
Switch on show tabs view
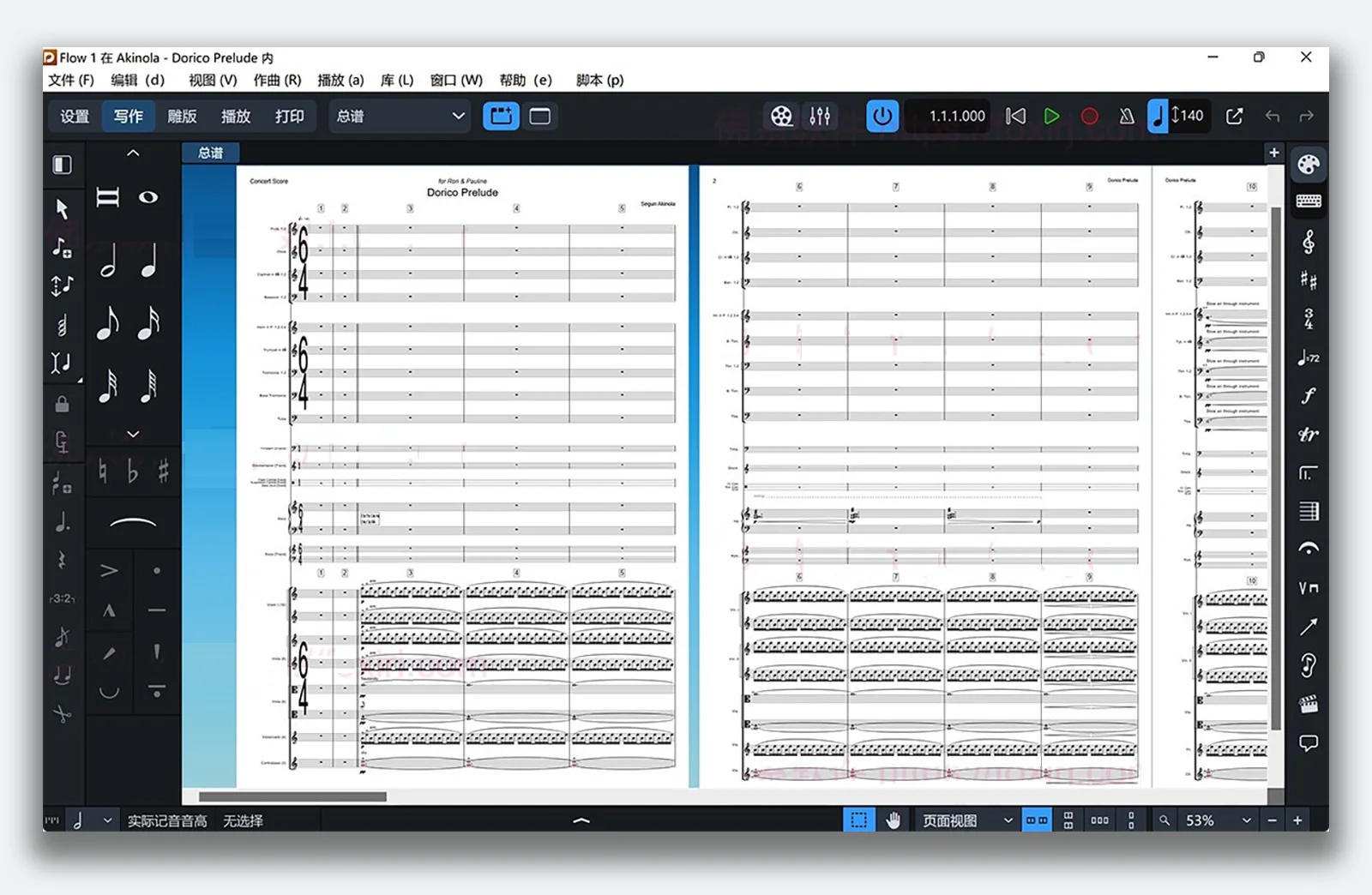tap(501, 116)
